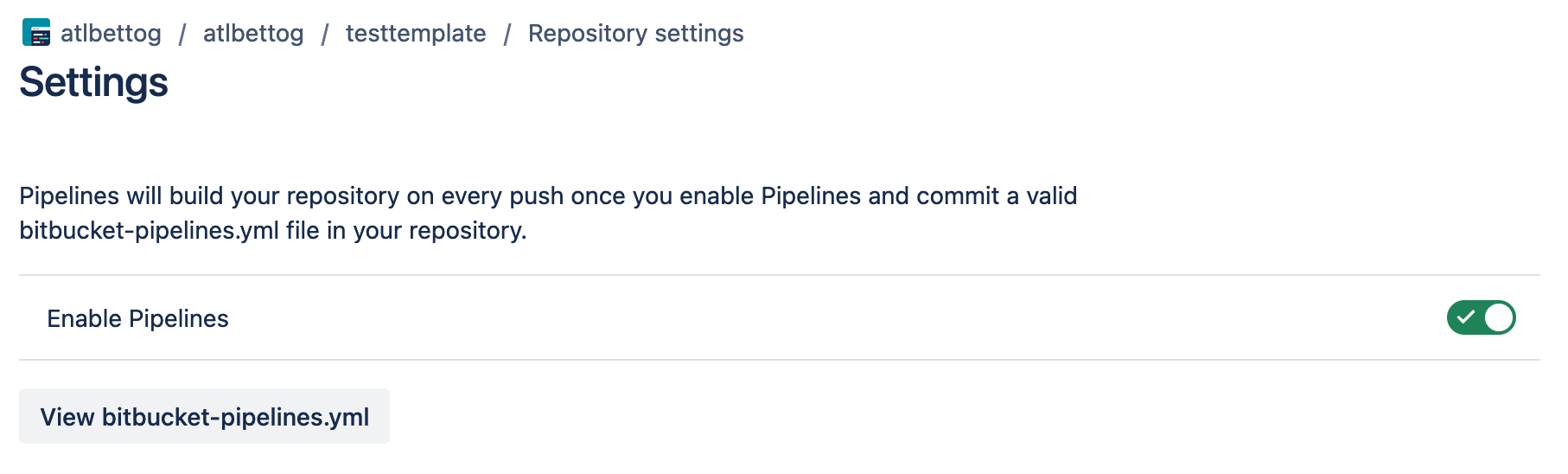Click the checkmark inside the Pipelines switch
1568x474 pixels.
(1466, 317)
